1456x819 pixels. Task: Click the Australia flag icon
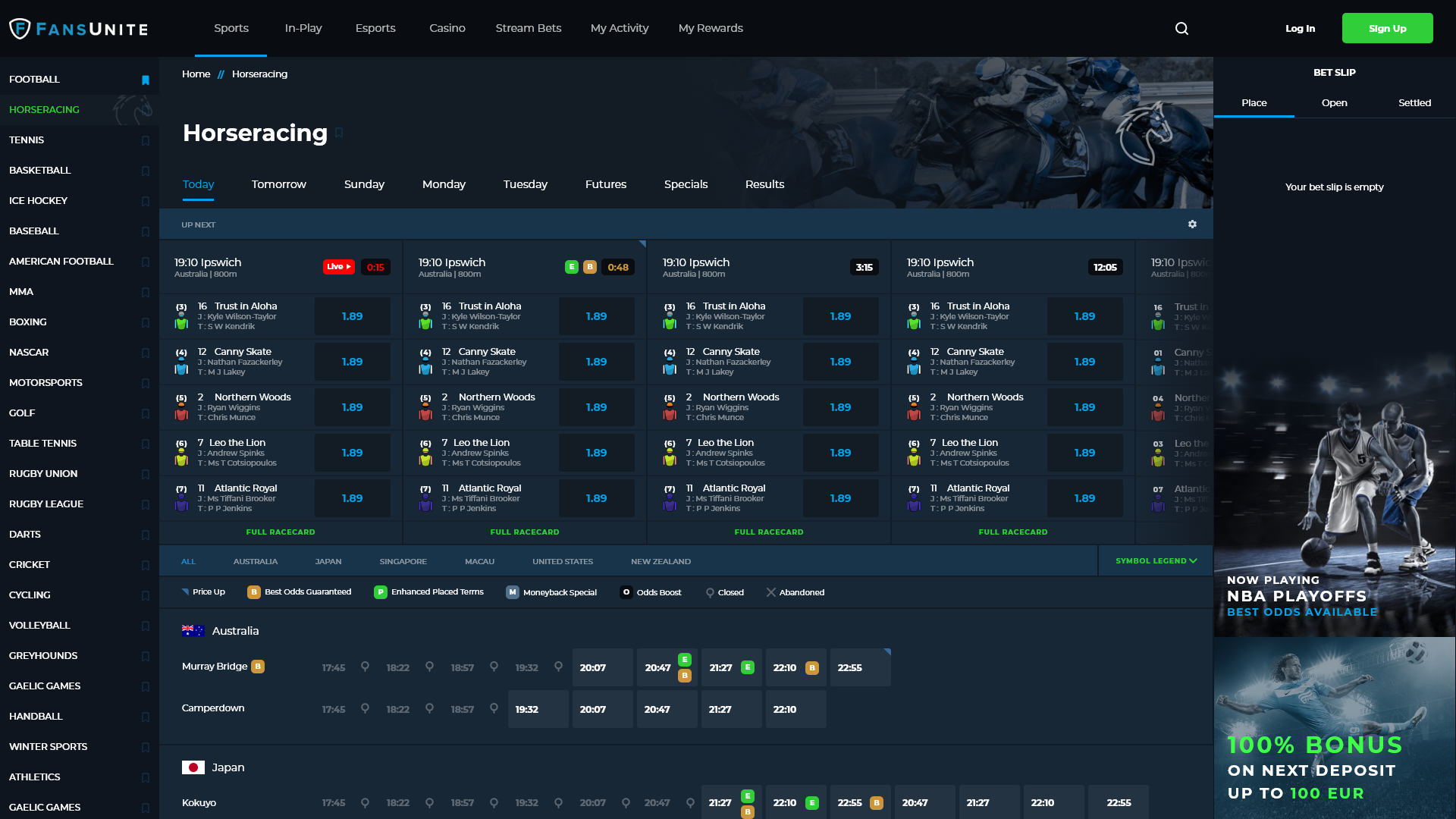click(x=193, y=631)
